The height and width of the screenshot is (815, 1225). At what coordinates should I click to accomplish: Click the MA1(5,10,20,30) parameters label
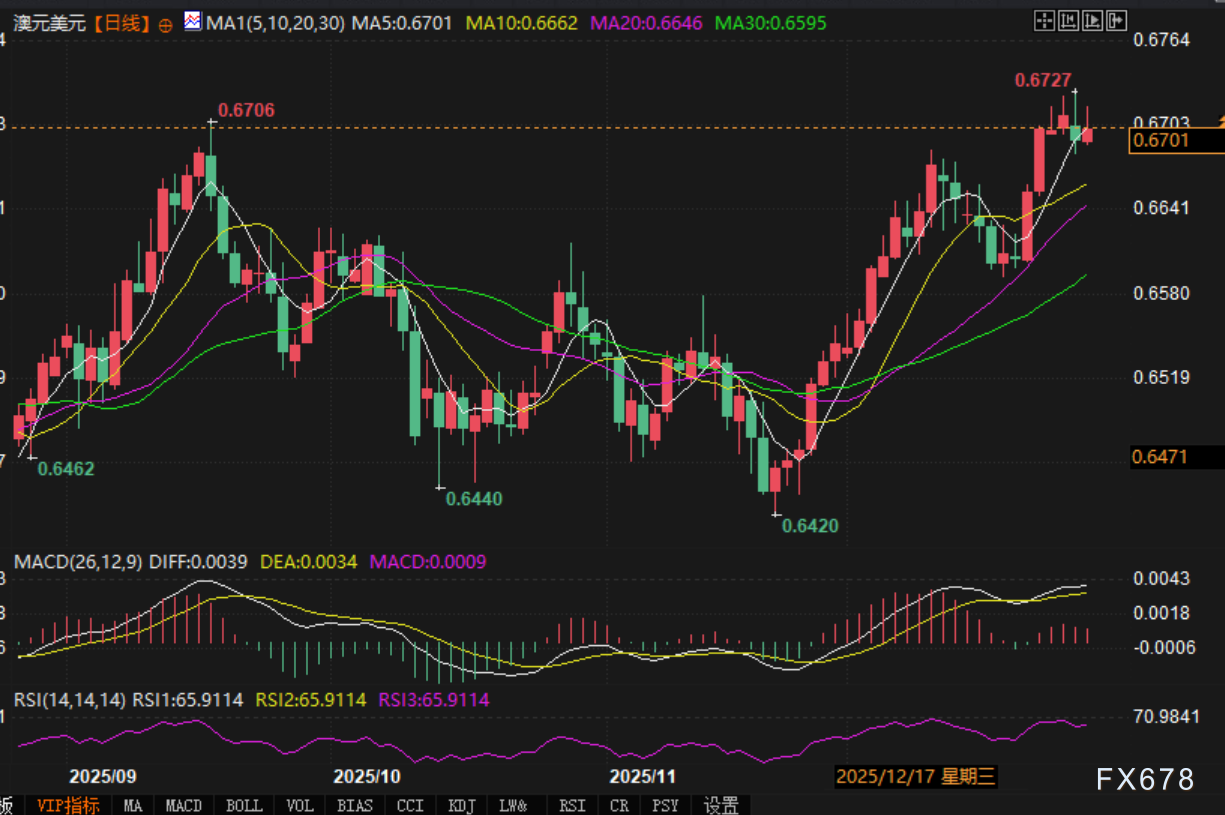pos(276,22)
